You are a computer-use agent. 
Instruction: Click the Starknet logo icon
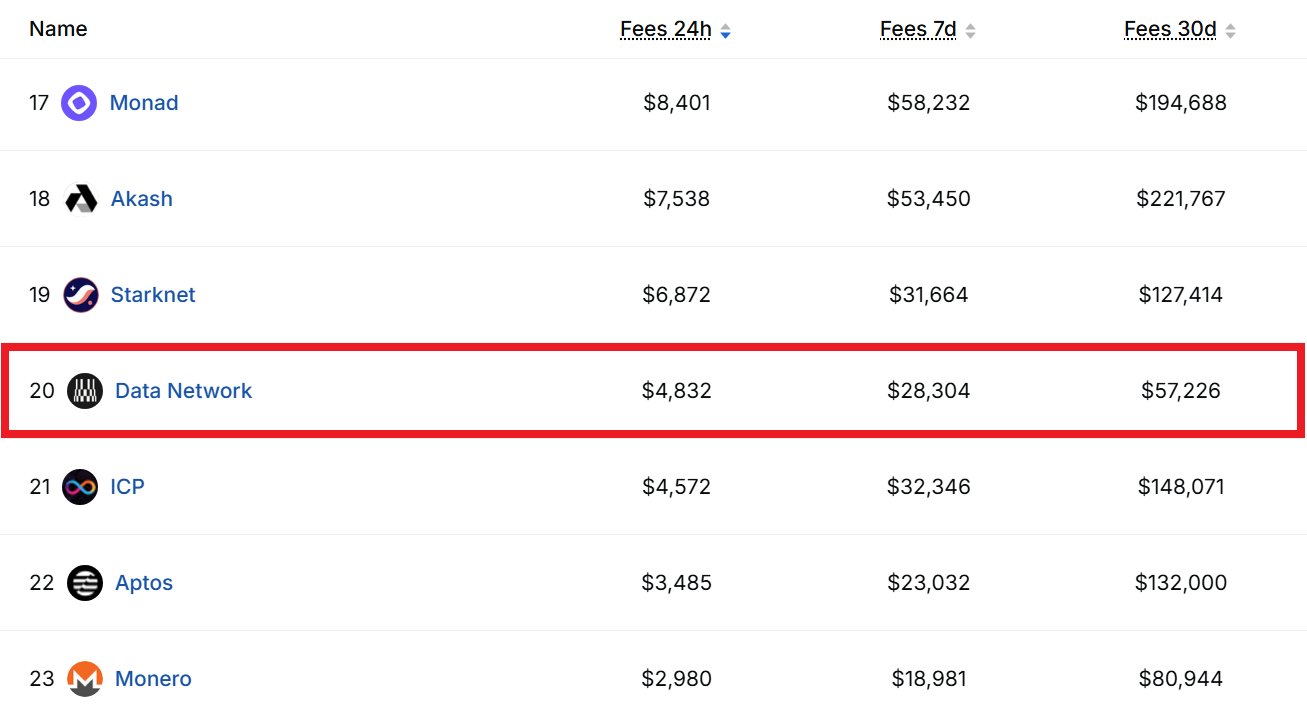(x=80, y=295)
